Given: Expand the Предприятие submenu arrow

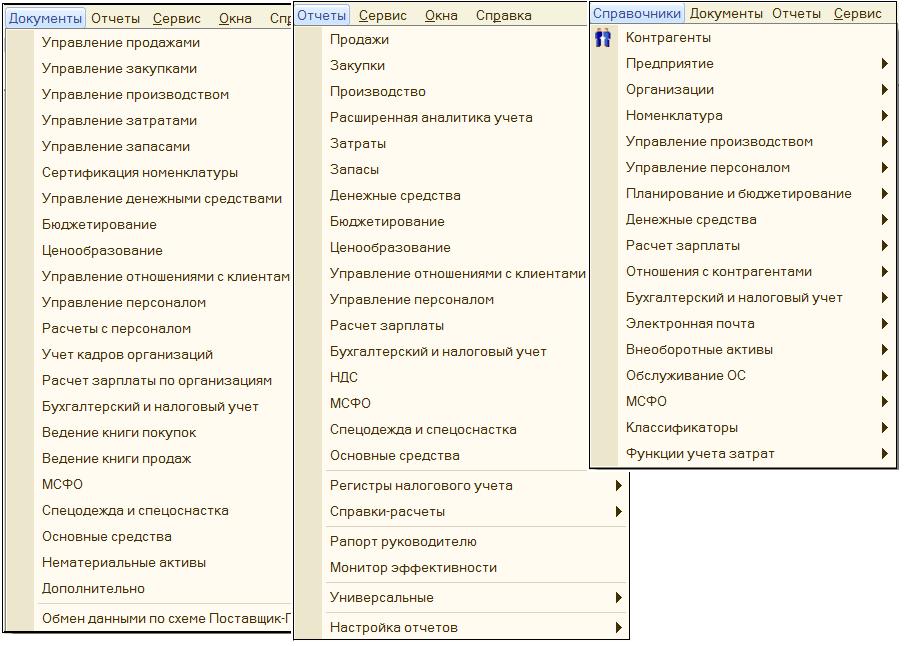Looking at the screenshot, I should (x=885, y=64).
